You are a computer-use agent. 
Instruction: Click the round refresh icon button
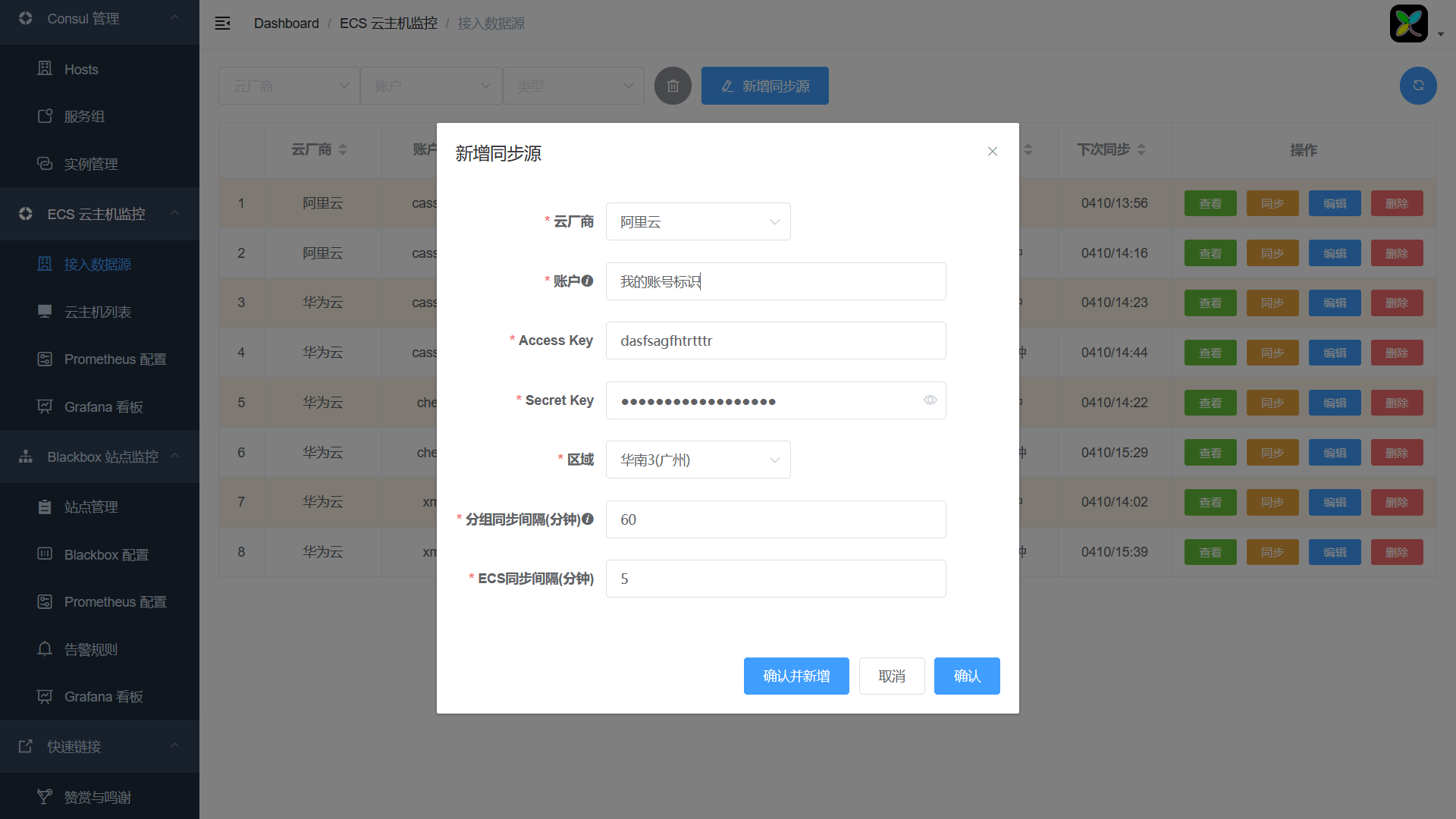(1417, 86)
